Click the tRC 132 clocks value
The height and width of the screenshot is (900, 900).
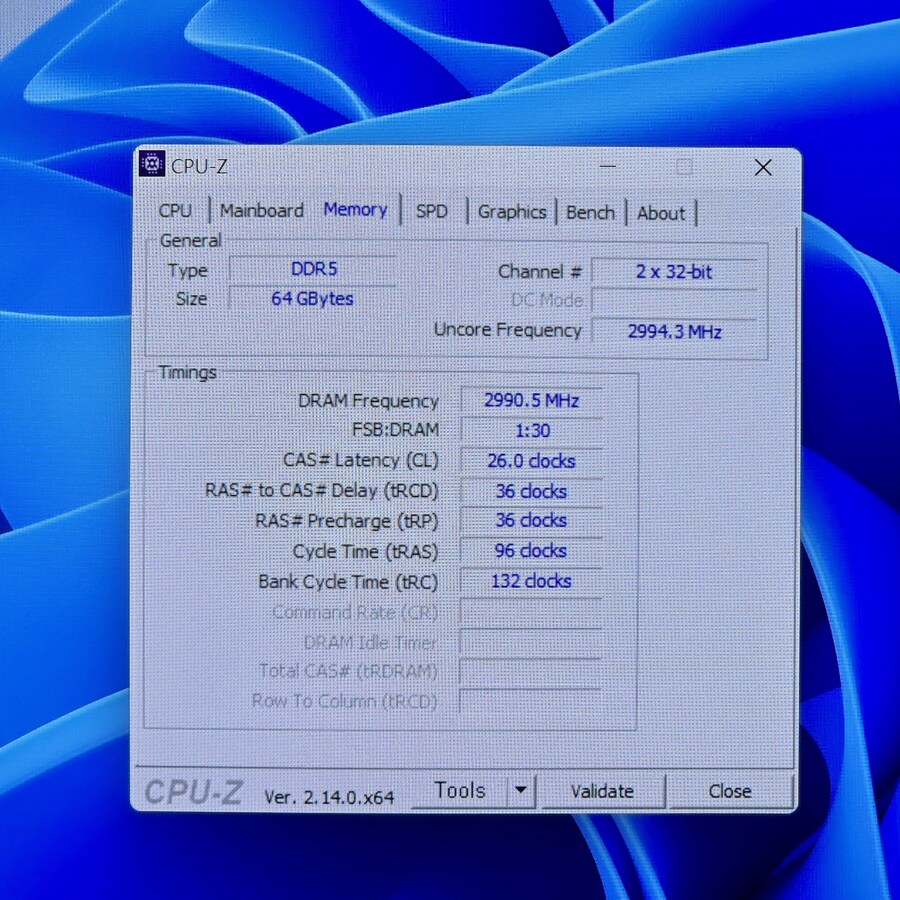click(532, 581)
